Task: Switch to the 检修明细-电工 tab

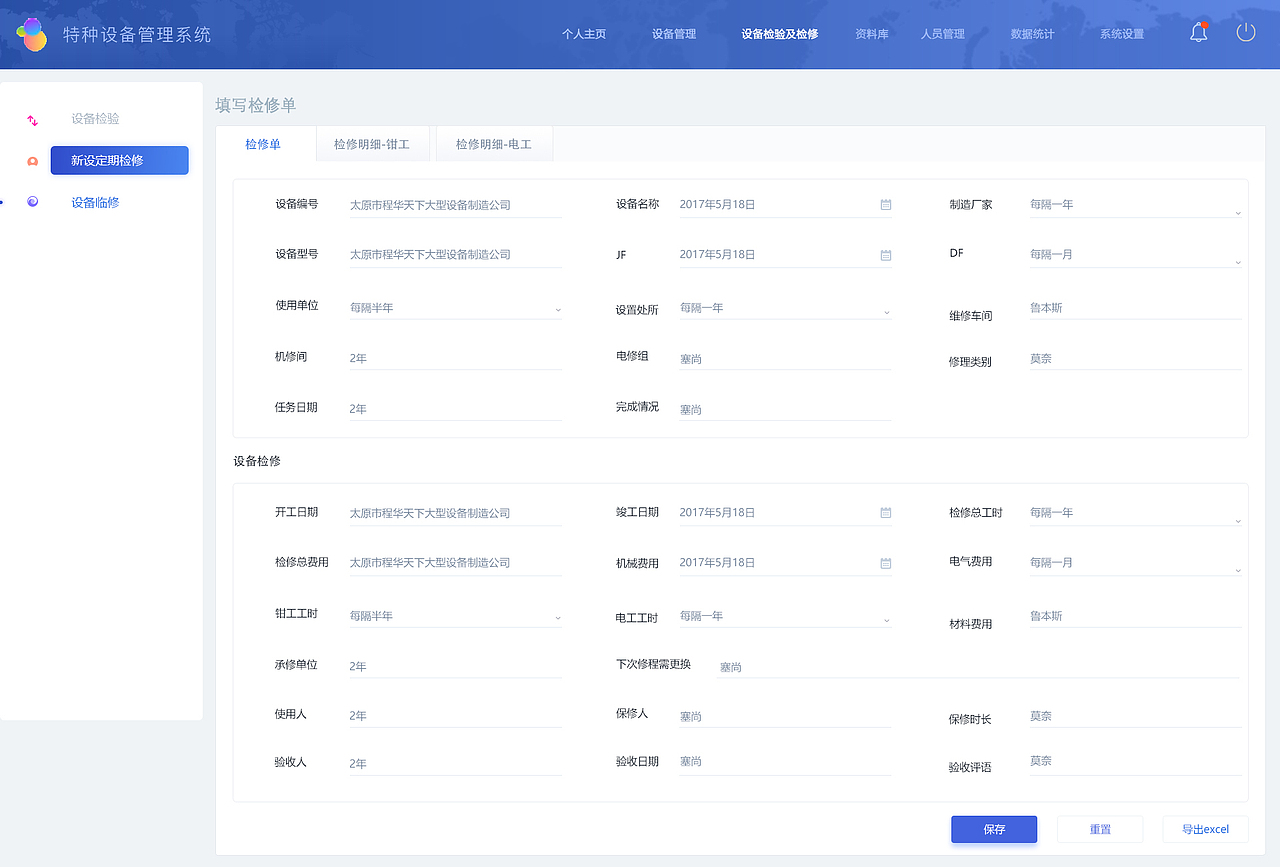Action: (494, 142)
